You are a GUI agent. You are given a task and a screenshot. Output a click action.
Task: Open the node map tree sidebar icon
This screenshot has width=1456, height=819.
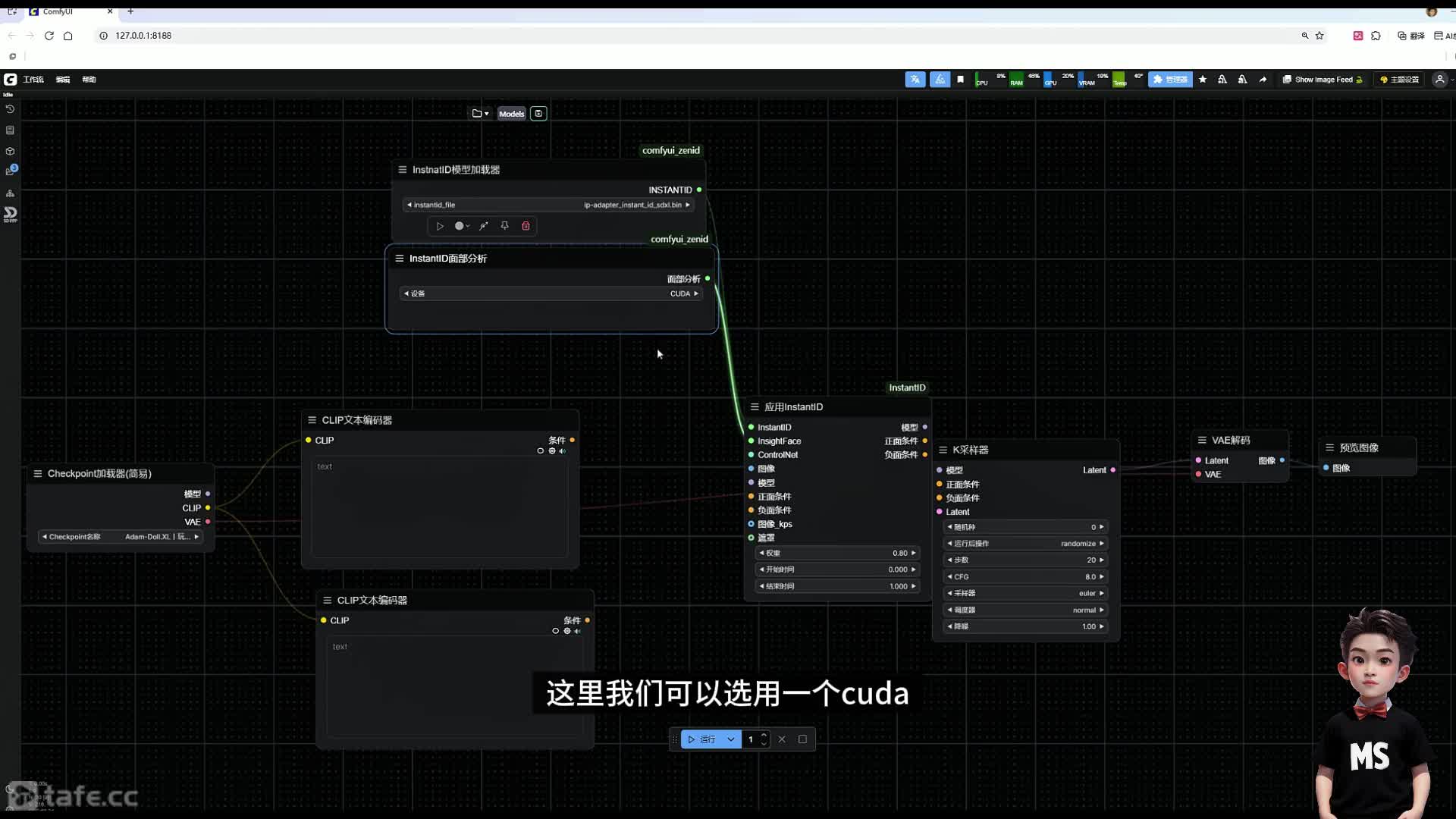pyautogui.click(x=10, y=193)
